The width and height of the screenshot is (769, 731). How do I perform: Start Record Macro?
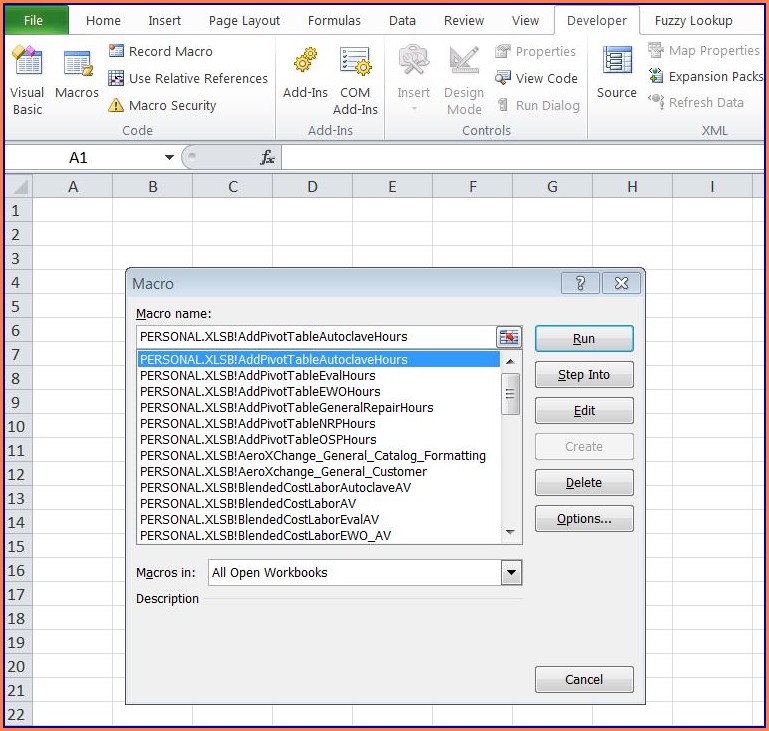click(161, 51)
